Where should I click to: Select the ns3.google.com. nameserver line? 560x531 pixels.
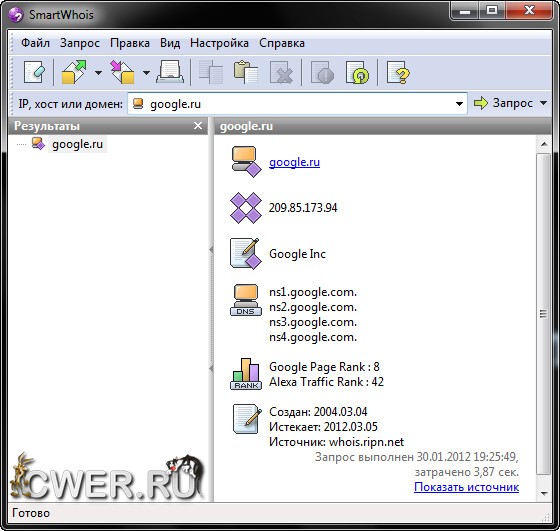313,322
